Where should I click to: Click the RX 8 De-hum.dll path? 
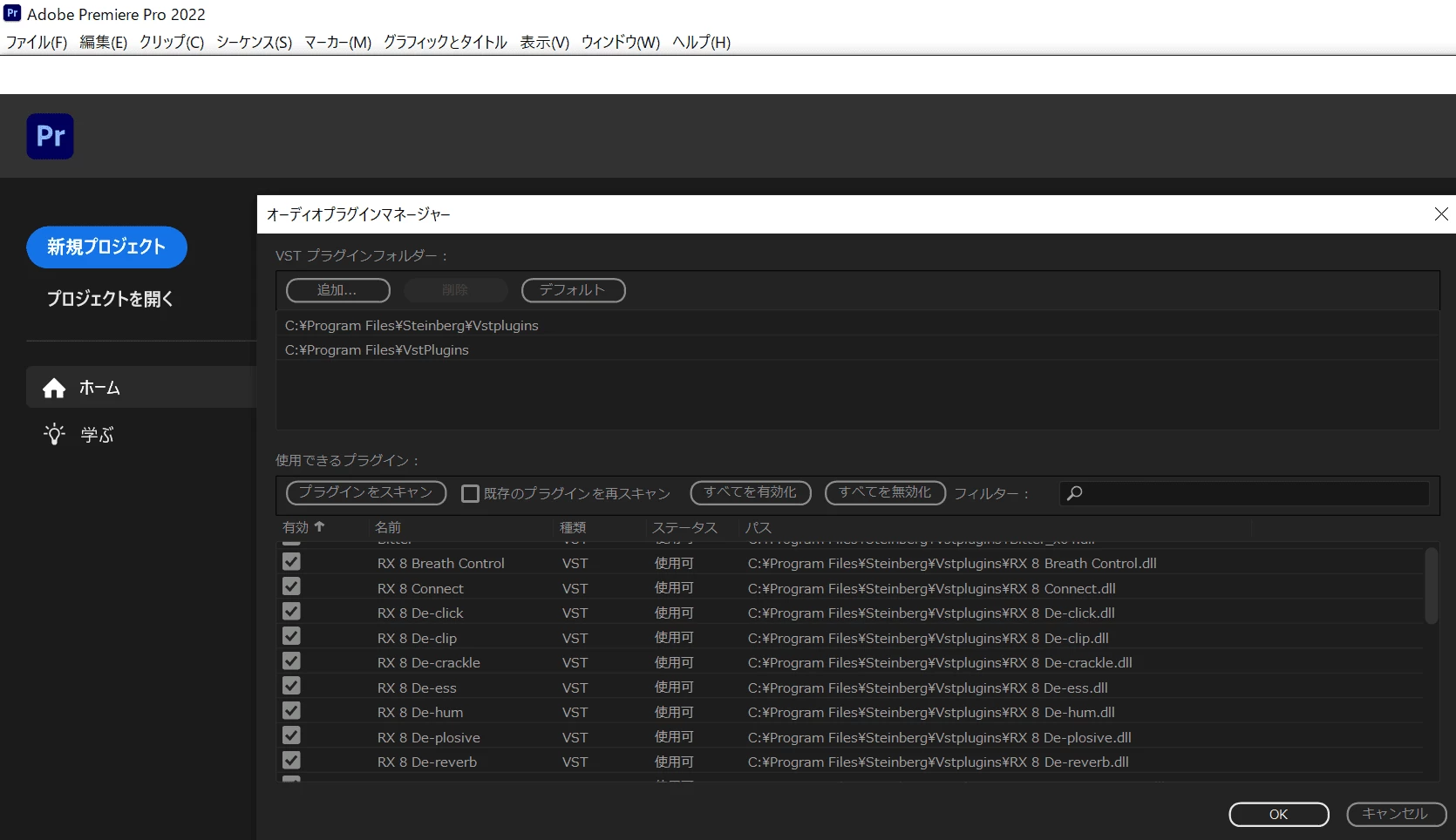pos(931,712)
